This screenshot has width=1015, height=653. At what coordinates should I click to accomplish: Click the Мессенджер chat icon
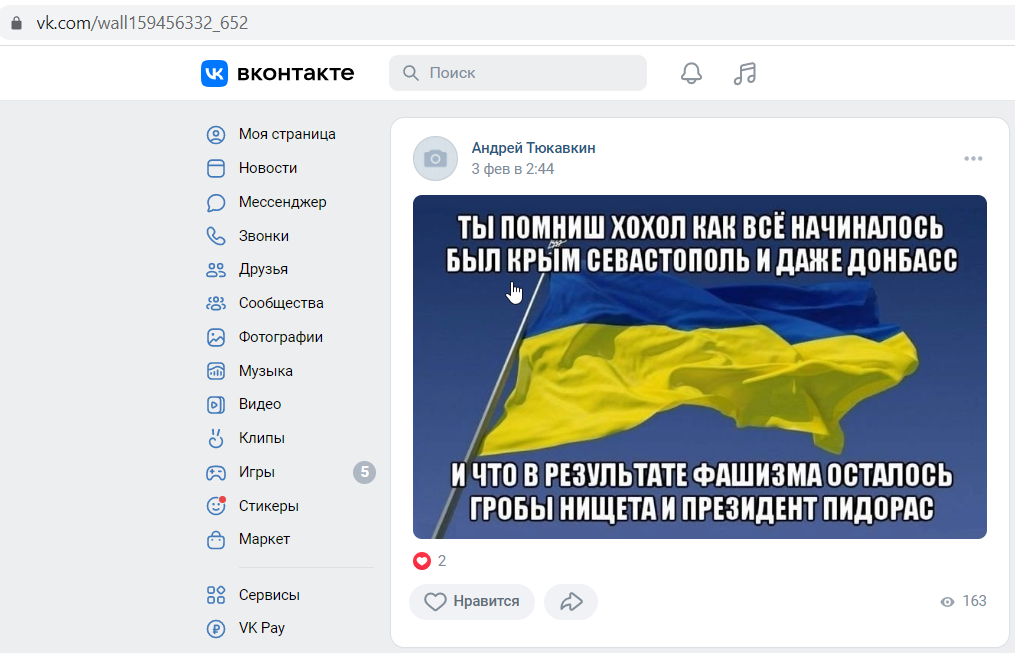pos(216,203)
